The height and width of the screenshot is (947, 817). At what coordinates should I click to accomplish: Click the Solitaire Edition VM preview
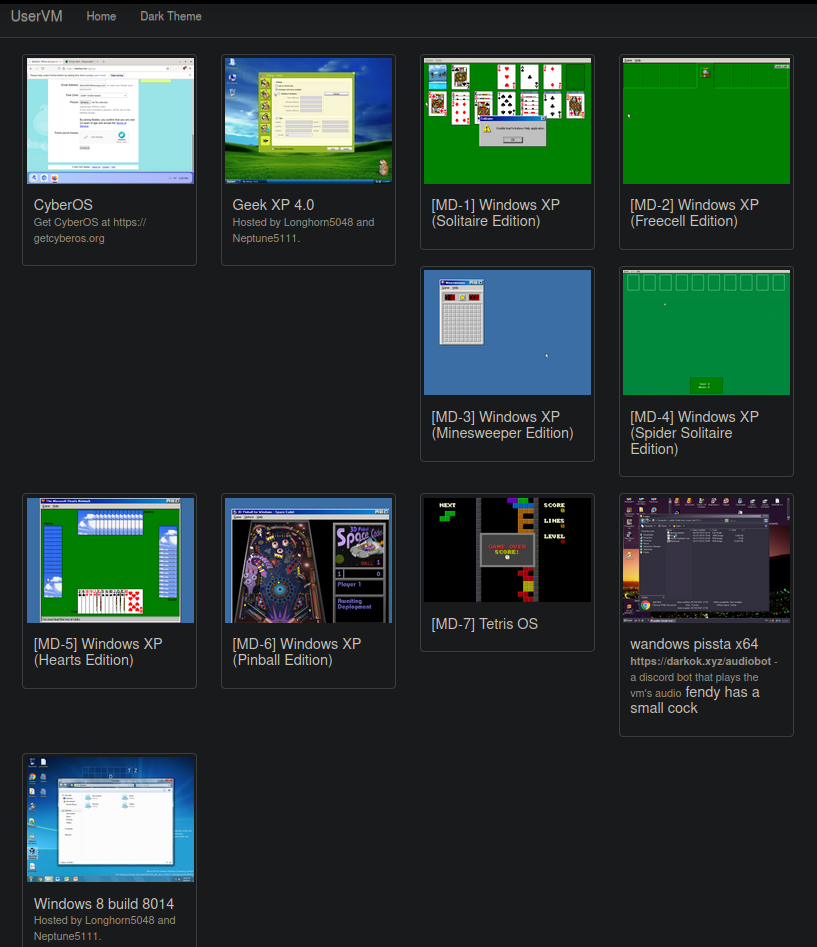[x=507, y=121]
